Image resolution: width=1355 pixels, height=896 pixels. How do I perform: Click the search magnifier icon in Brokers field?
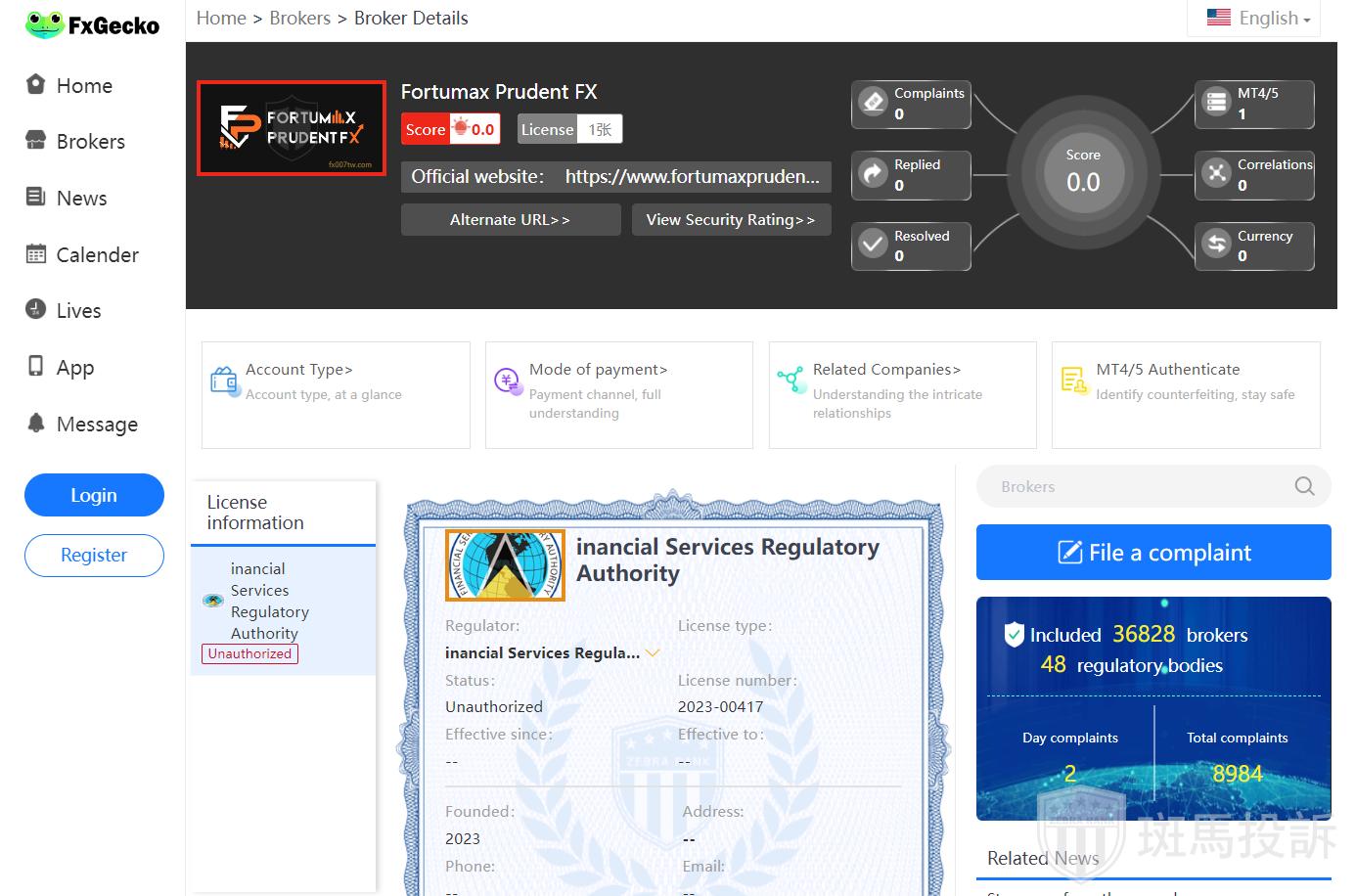point(1304,486)
